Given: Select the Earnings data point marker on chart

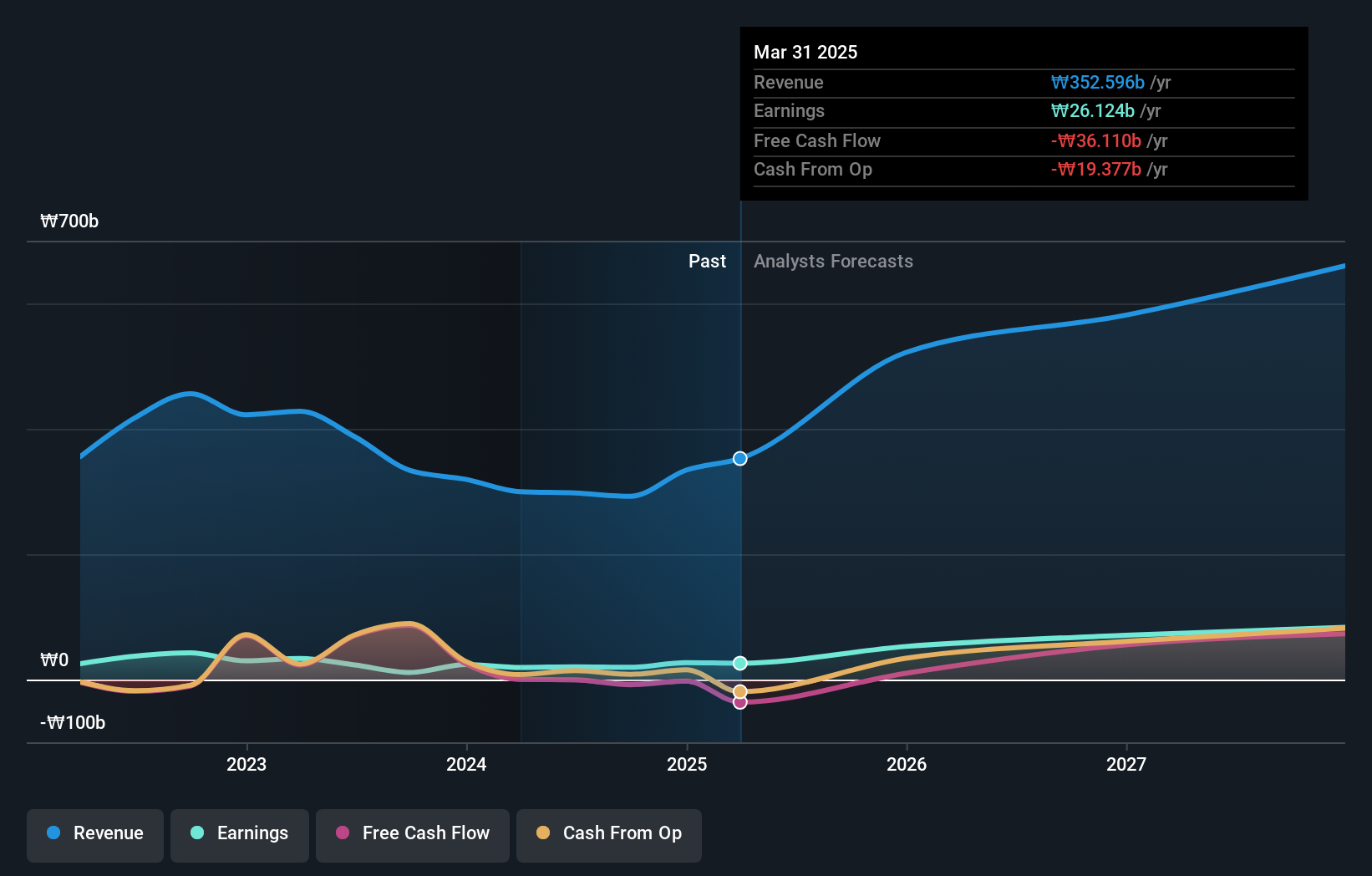Looking at the screenshot, I should tap(739, 663).
